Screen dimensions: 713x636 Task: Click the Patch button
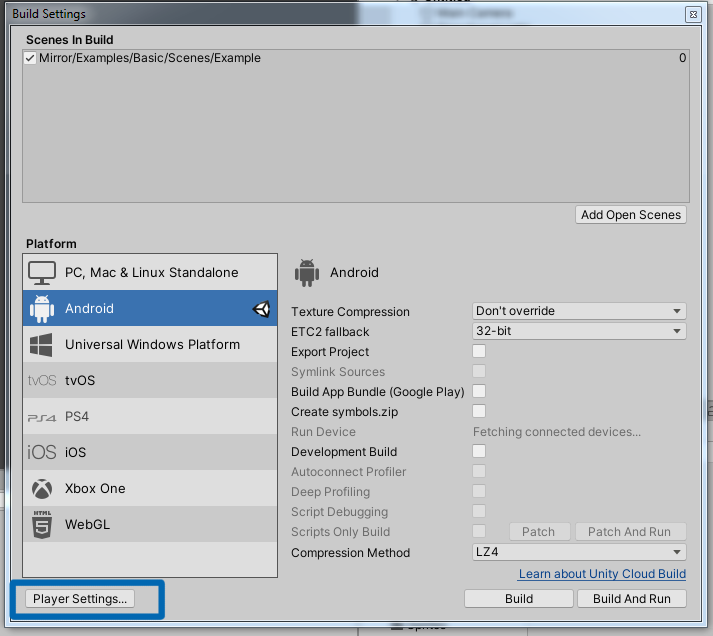(539, 532)
